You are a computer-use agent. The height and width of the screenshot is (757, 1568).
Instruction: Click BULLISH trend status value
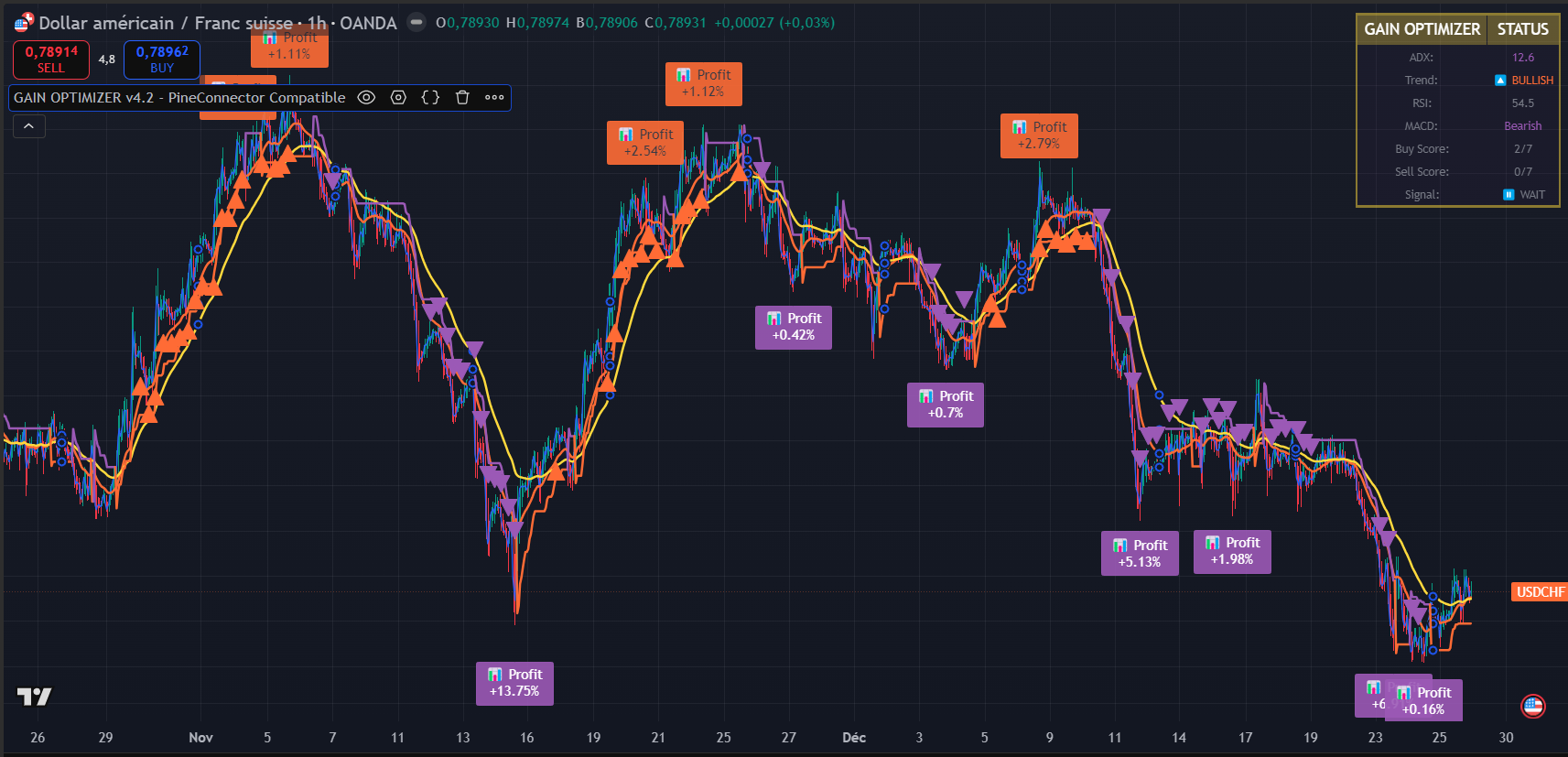(x=1532, y=81)
